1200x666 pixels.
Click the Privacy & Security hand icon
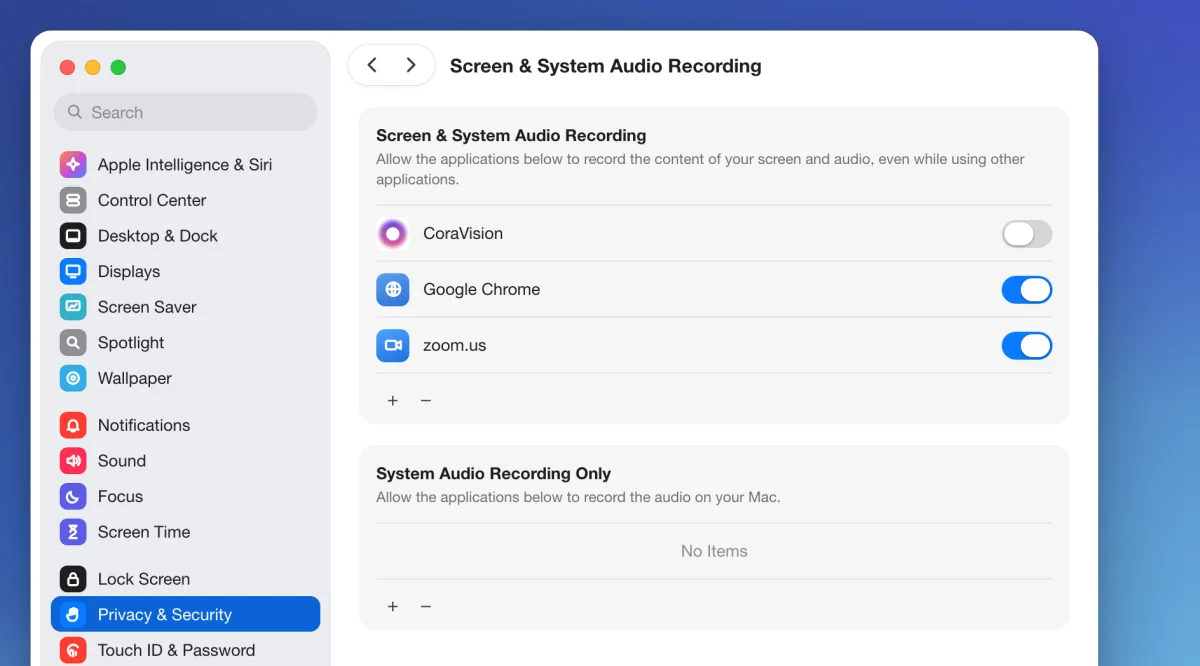point(73,614)
